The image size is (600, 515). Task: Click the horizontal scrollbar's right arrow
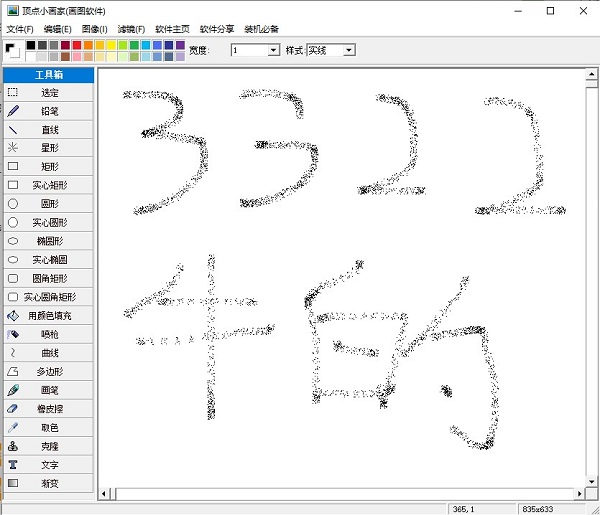click(577, 493)
